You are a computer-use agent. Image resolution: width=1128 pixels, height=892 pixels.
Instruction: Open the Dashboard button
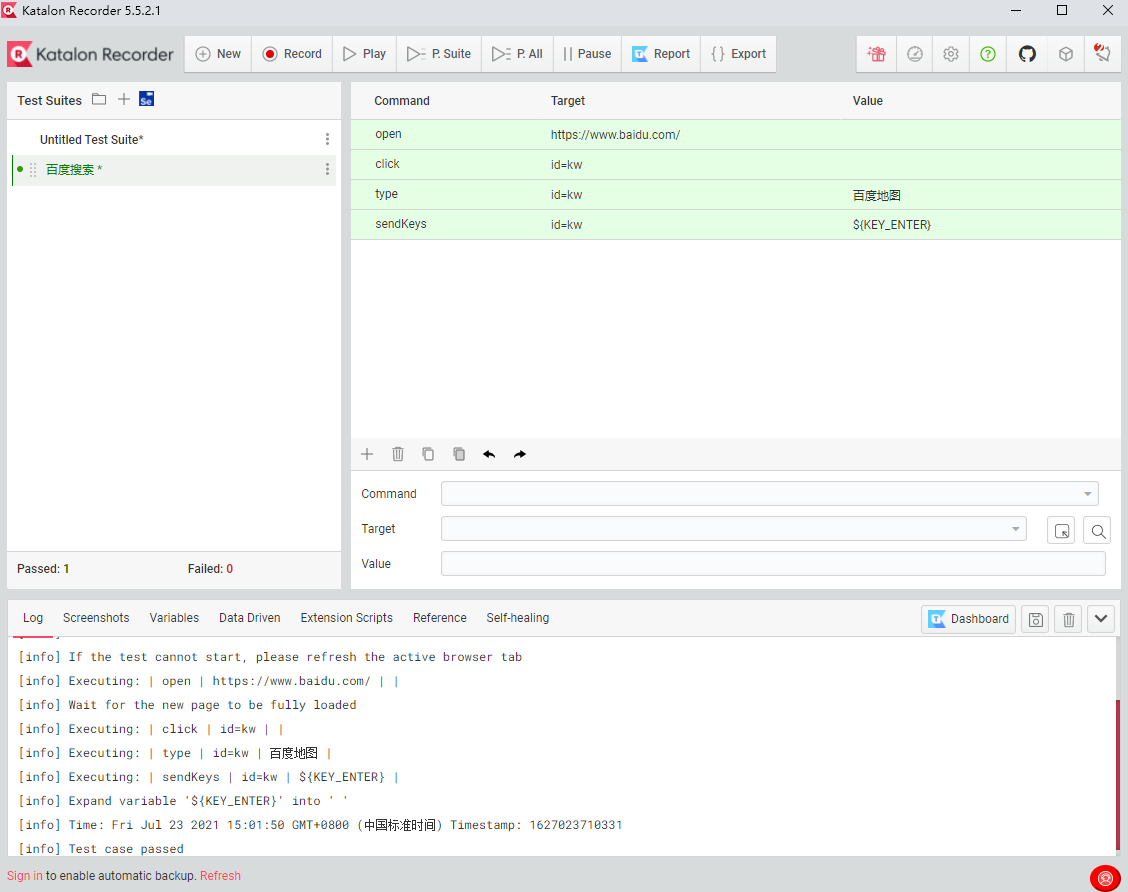point(968,619)
